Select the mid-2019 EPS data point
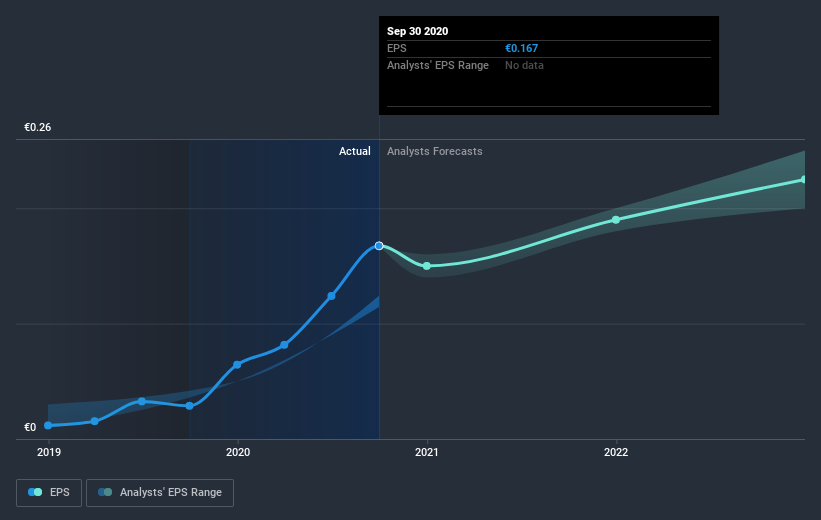821x520 pixels. (142, 401)
